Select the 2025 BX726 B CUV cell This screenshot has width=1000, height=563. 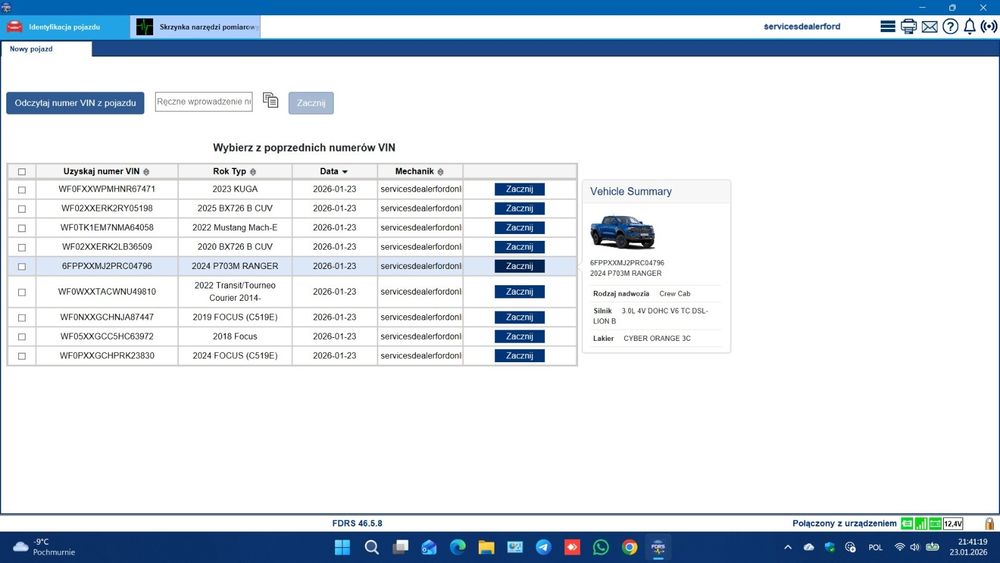pos(235,208)
